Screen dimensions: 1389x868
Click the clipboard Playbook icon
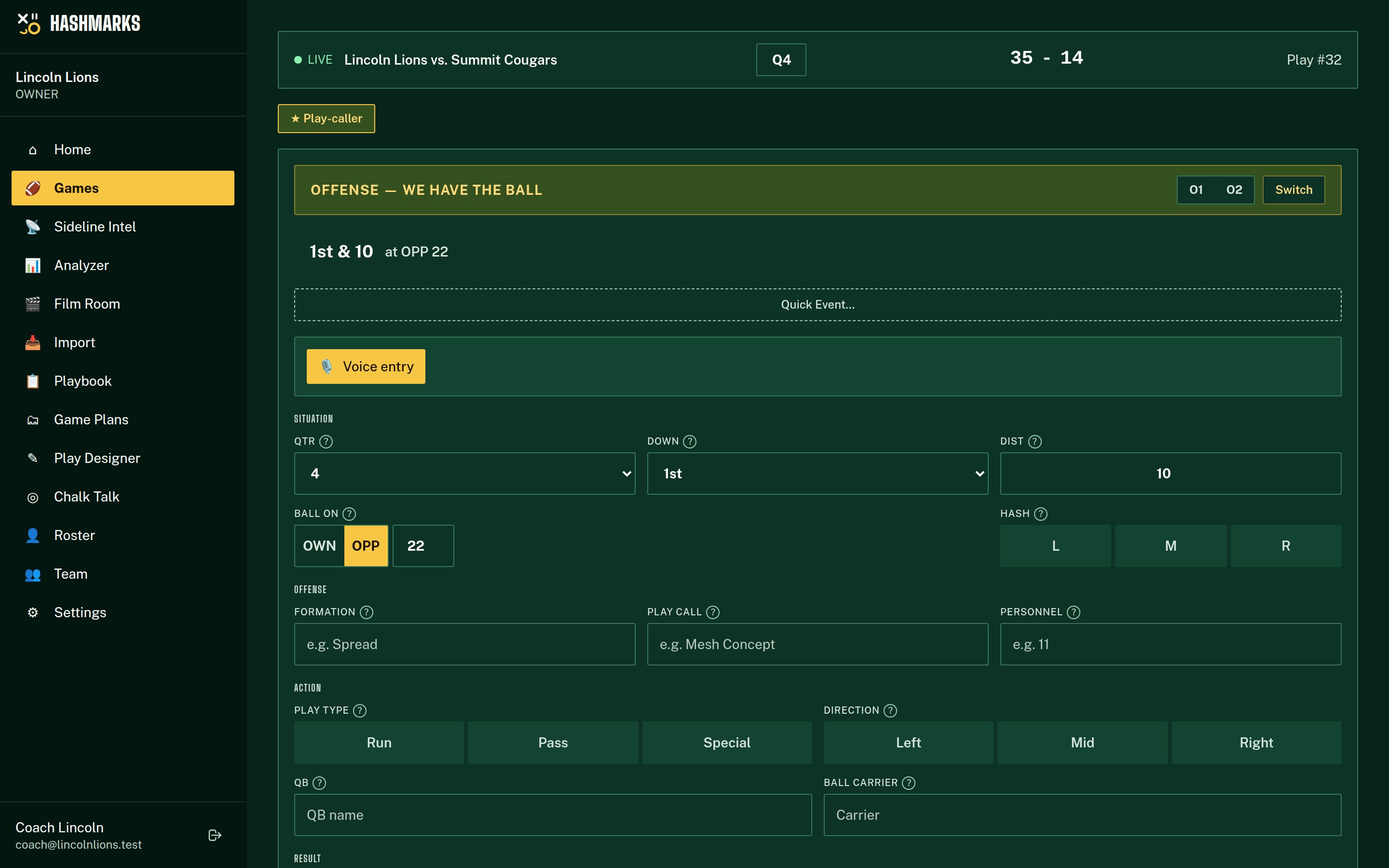point(33,381)
